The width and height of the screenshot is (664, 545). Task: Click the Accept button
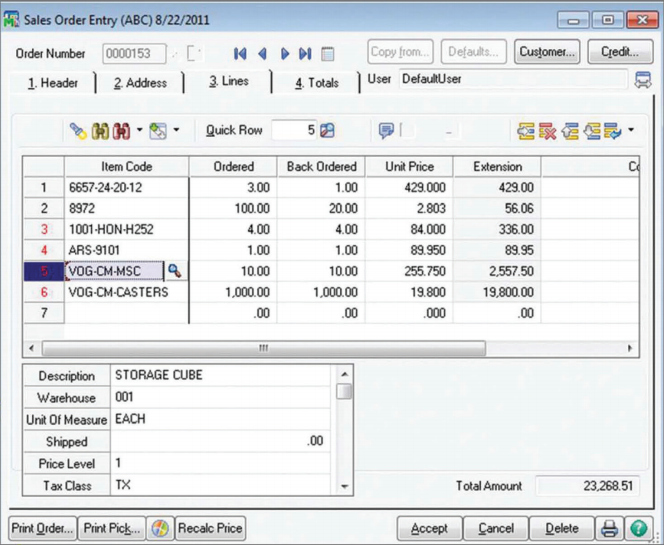coord(429,528)
